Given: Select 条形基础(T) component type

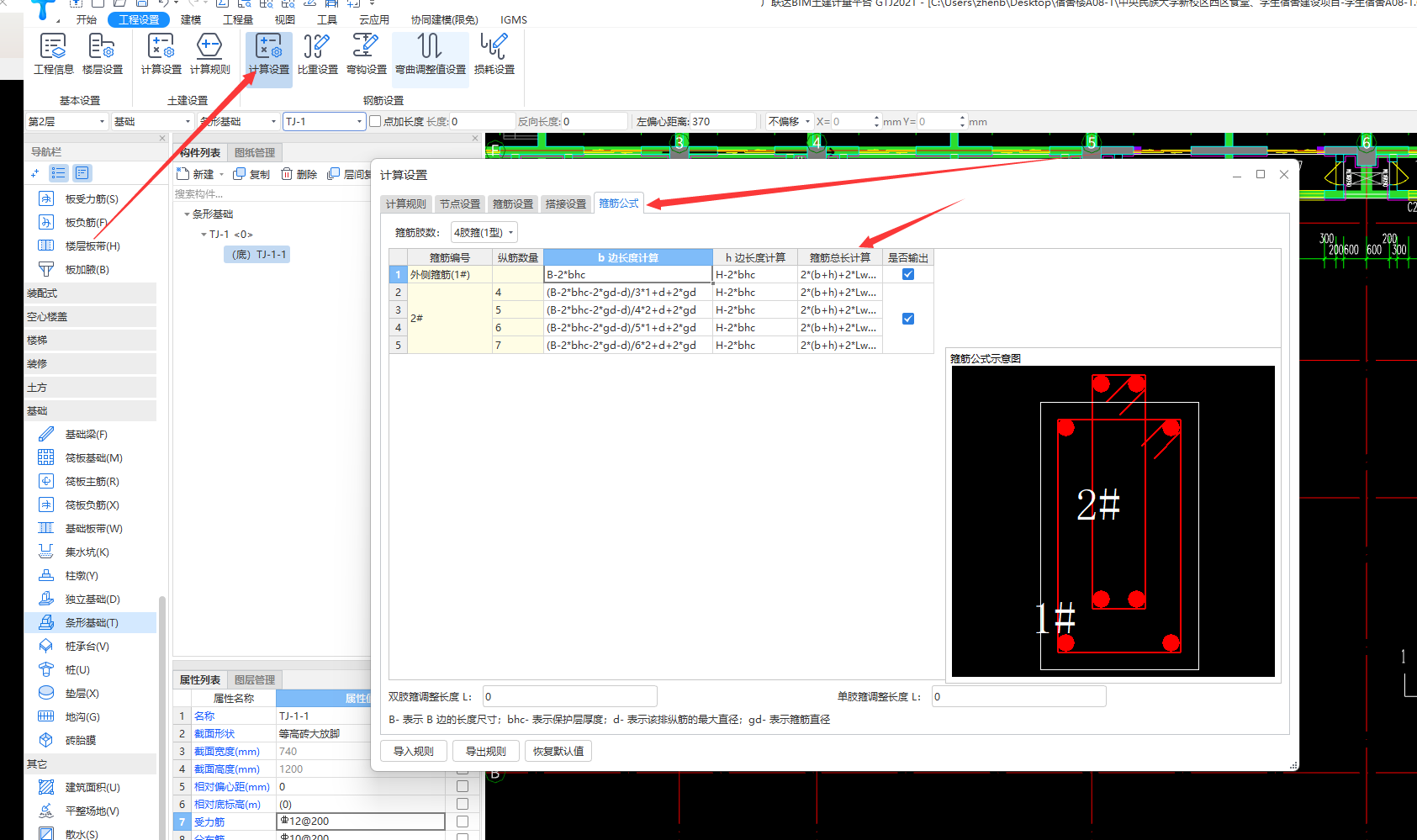Looking at the screenshot, I should point(92,623).
